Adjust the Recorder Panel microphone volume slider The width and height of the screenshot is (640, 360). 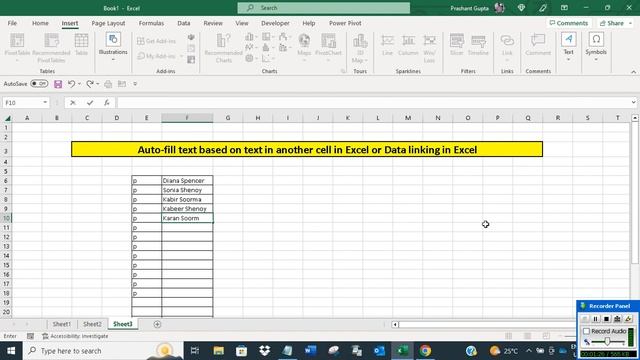point(607,342)
